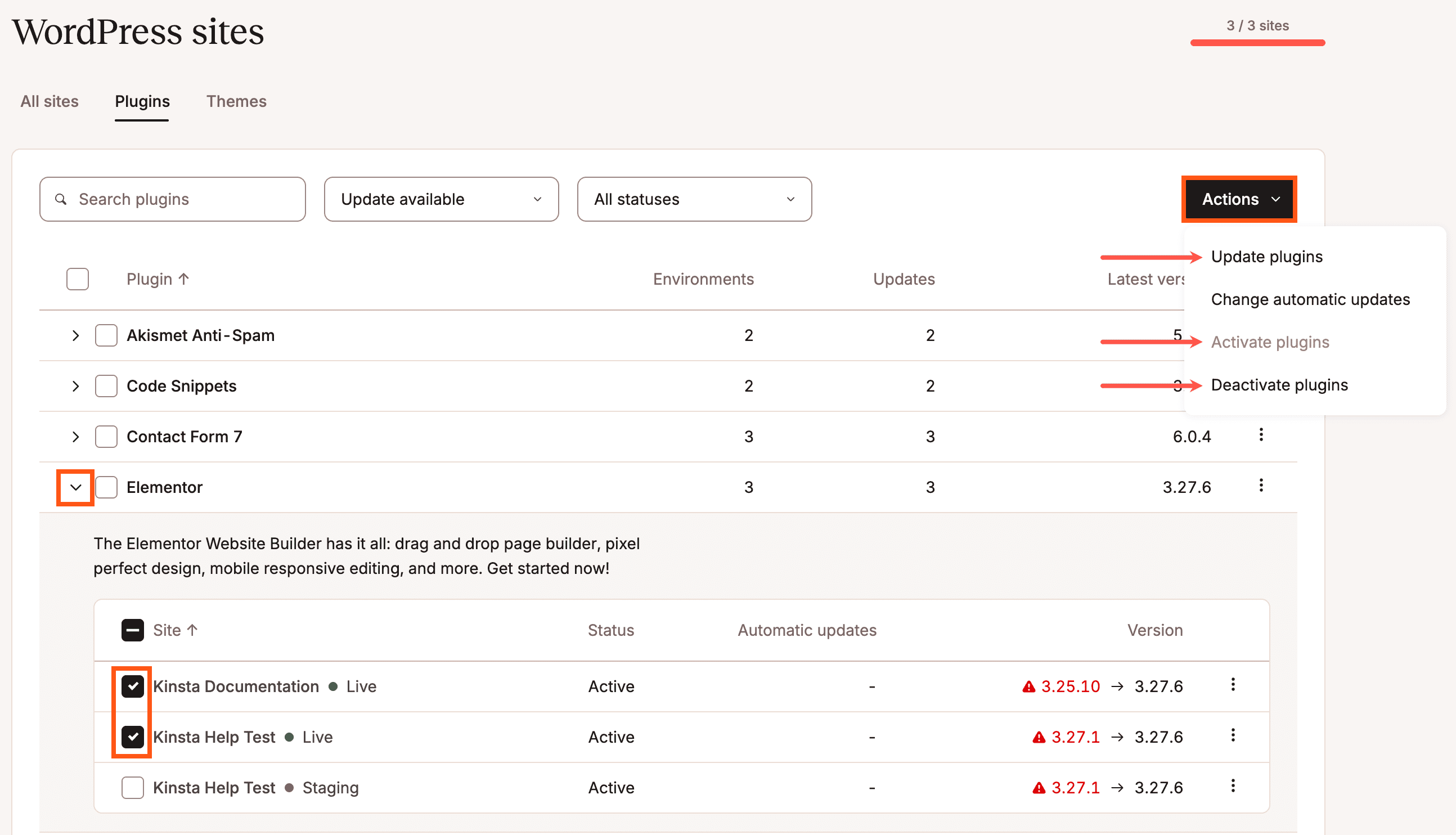Viewport: 1456px width, 835px height.
Task: Check the Elementor plugin checkbox
Action: 106,487
